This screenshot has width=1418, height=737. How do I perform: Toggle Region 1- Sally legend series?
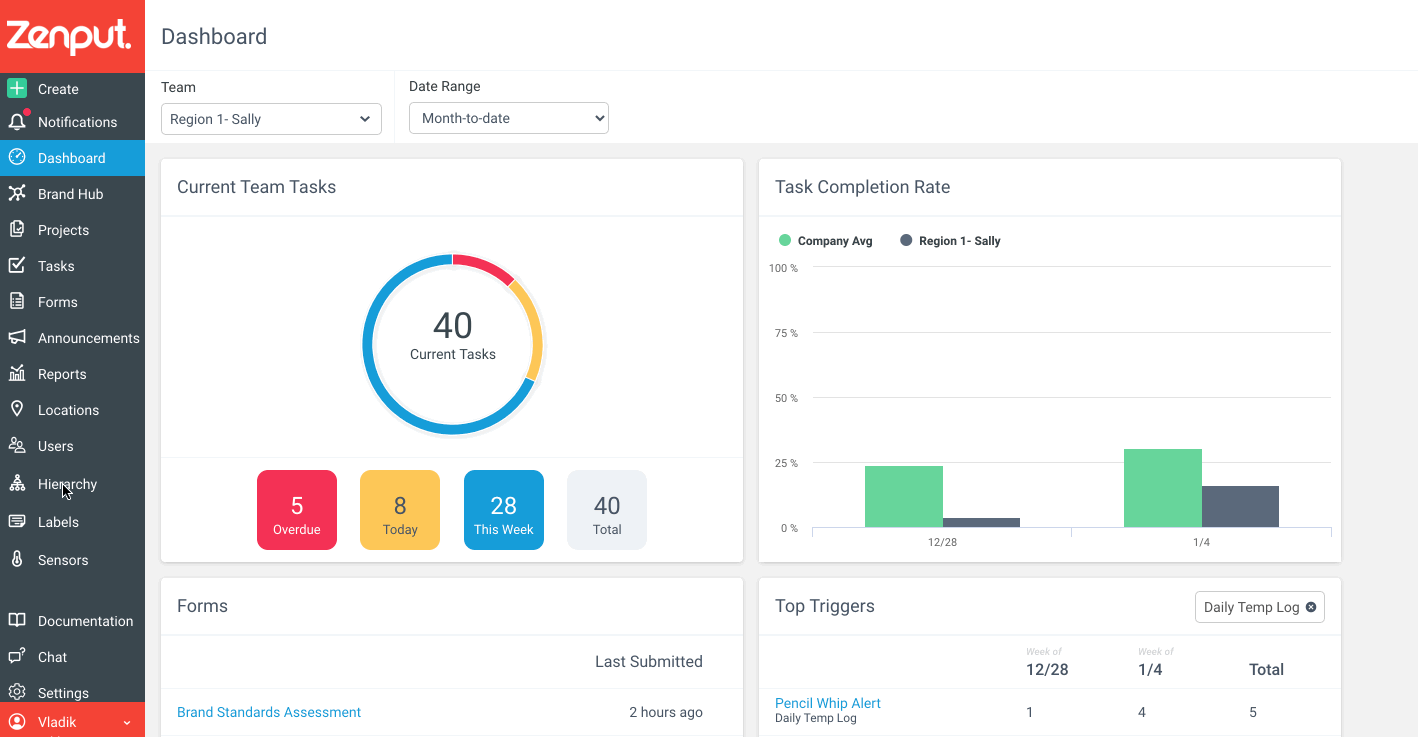(950, 241)
